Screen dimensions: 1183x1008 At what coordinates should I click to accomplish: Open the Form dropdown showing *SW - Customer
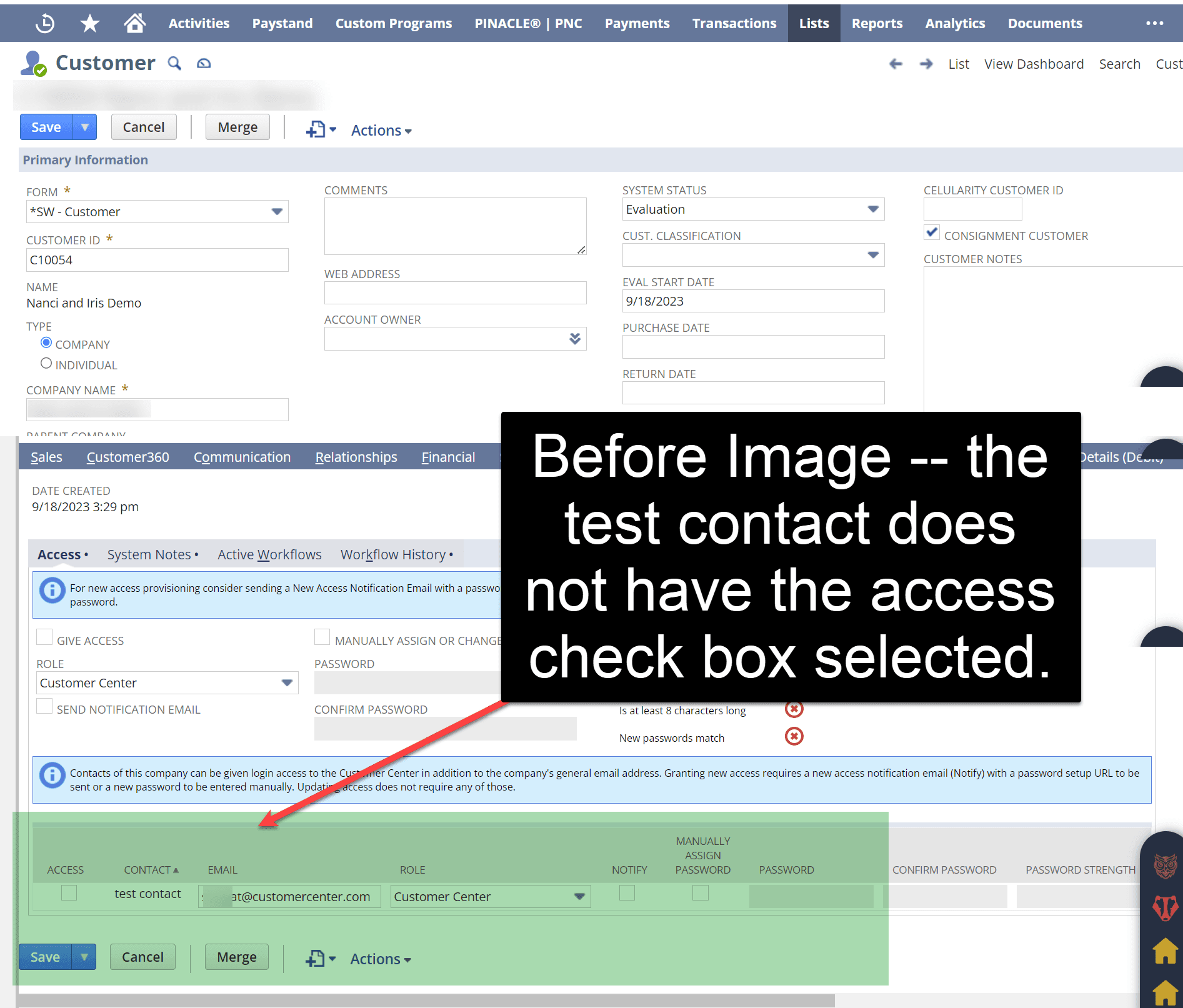[x=157, y=212]
